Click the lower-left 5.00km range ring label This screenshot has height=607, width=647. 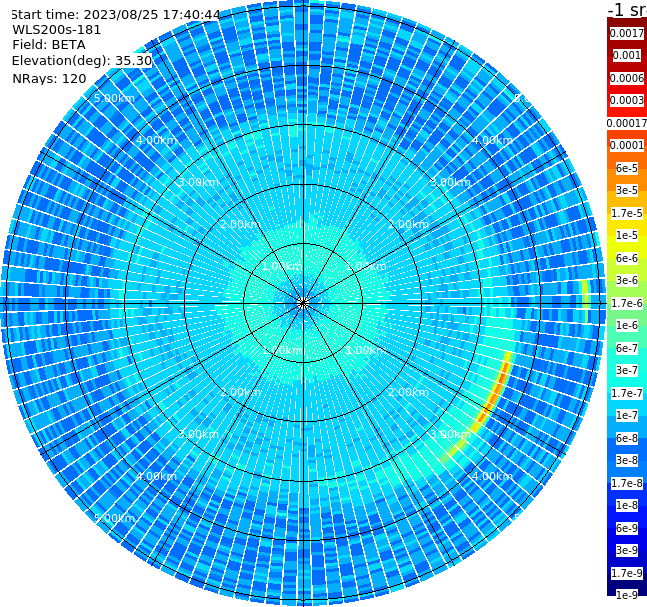click(114, 518)
